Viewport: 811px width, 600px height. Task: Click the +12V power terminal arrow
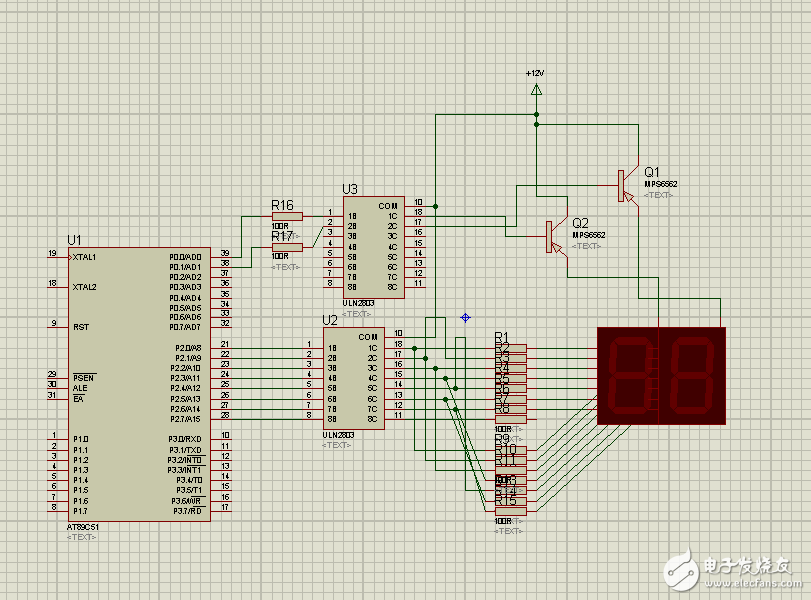tap(536, 90)
